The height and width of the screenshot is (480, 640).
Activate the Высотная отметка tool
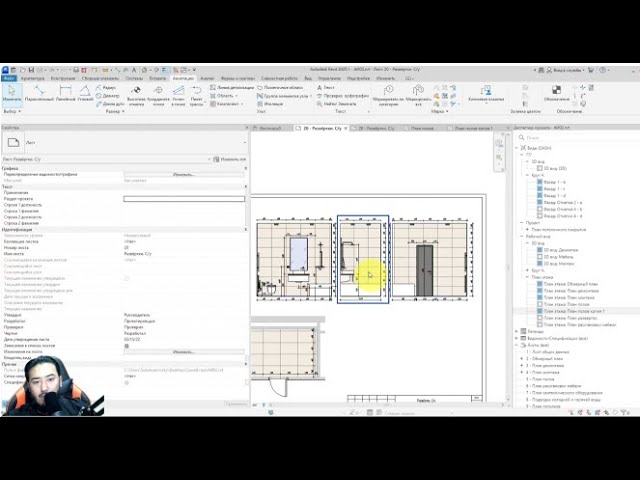(136, 96)
